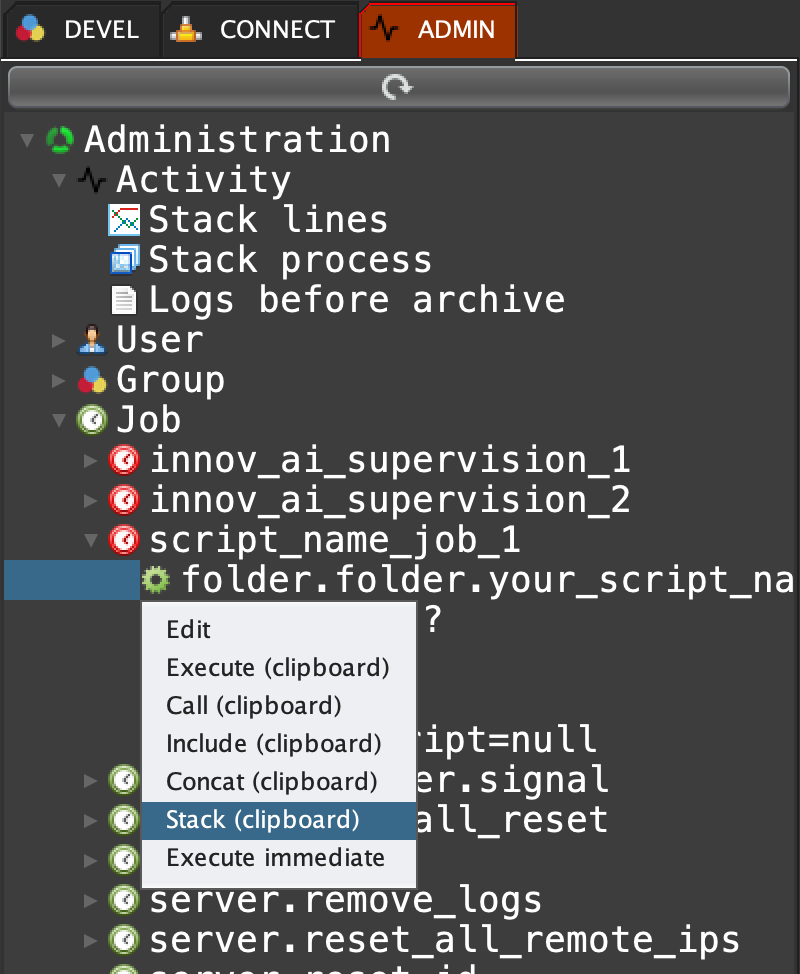Collapse the Activity tree node
The width and height of the screenshot is (800, 974).
[x=60, y=181]
